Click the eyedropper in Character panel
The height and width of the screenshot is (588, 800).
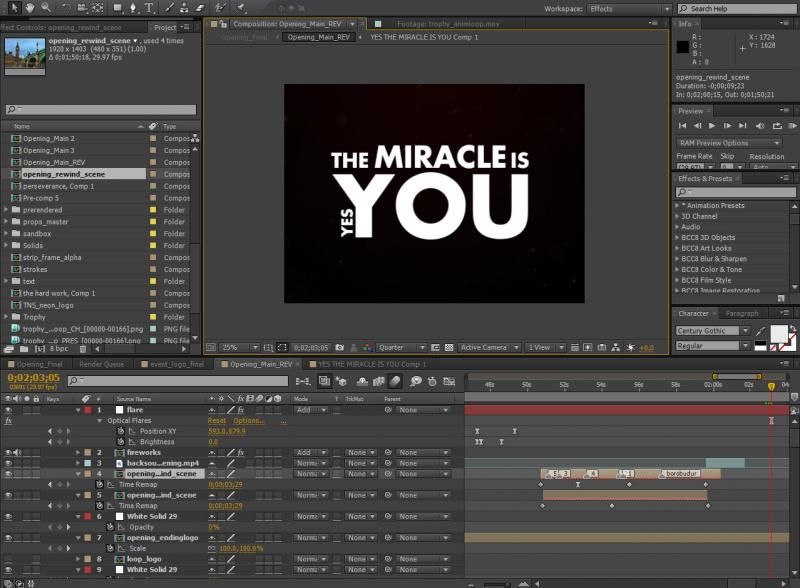coord(761,331)
